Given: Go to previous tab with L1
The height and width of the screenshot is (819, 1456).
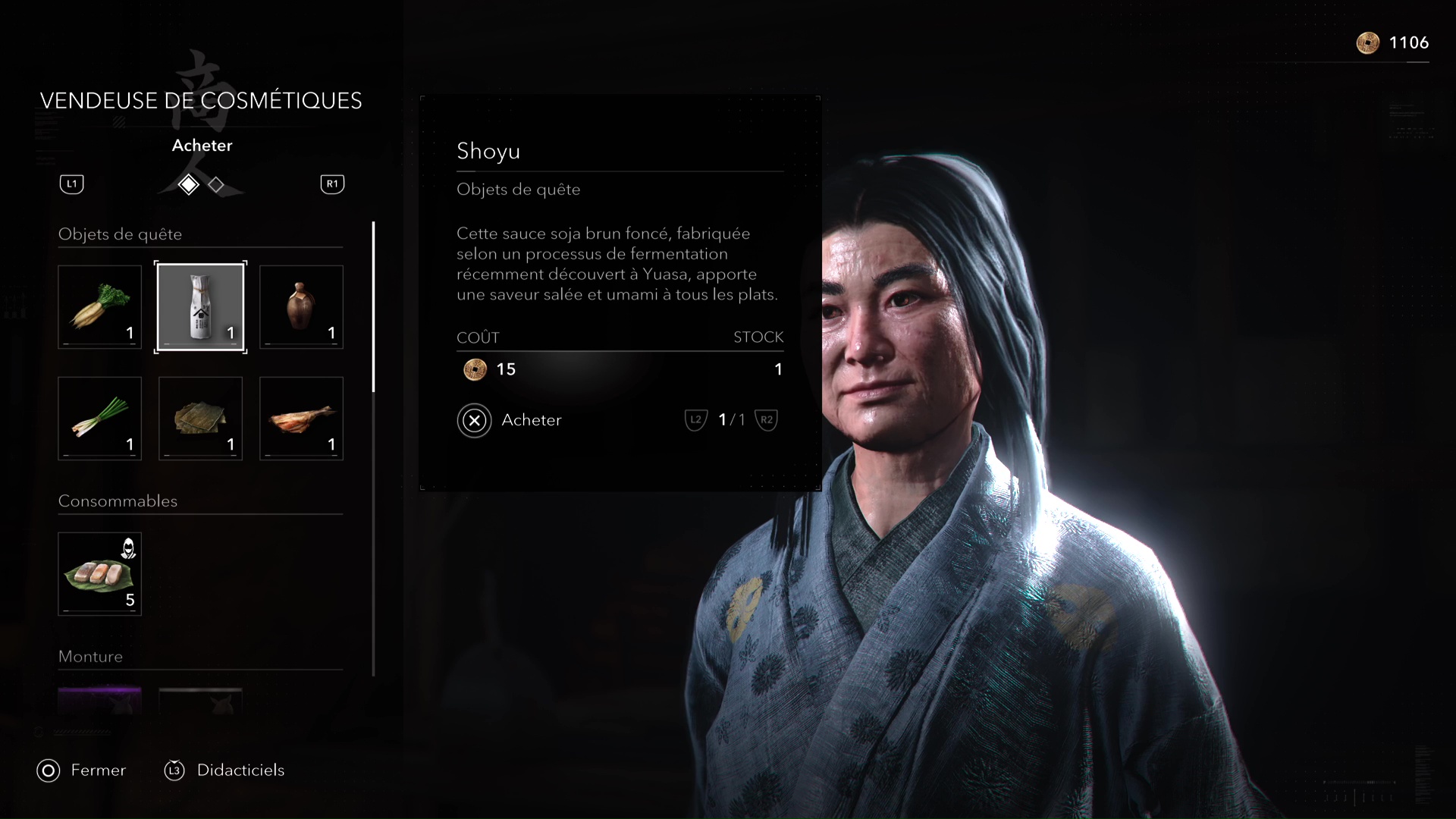Looking at the screenshot, I should pyautogui.click(x=72, y=184).
